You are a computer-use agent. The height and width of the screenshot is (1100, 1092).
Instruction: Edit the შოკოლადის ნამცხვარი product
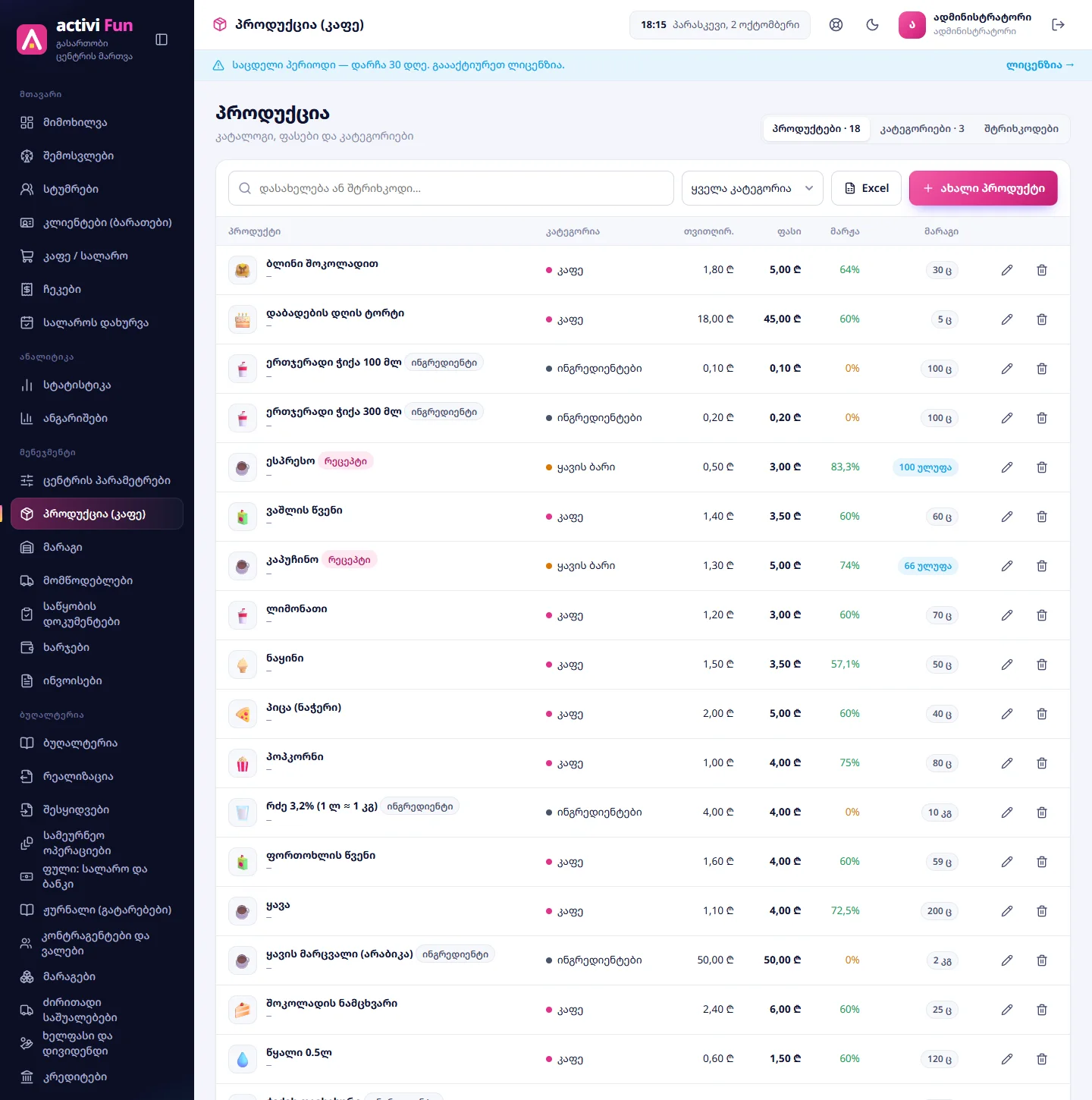tap(1007, 1010)
